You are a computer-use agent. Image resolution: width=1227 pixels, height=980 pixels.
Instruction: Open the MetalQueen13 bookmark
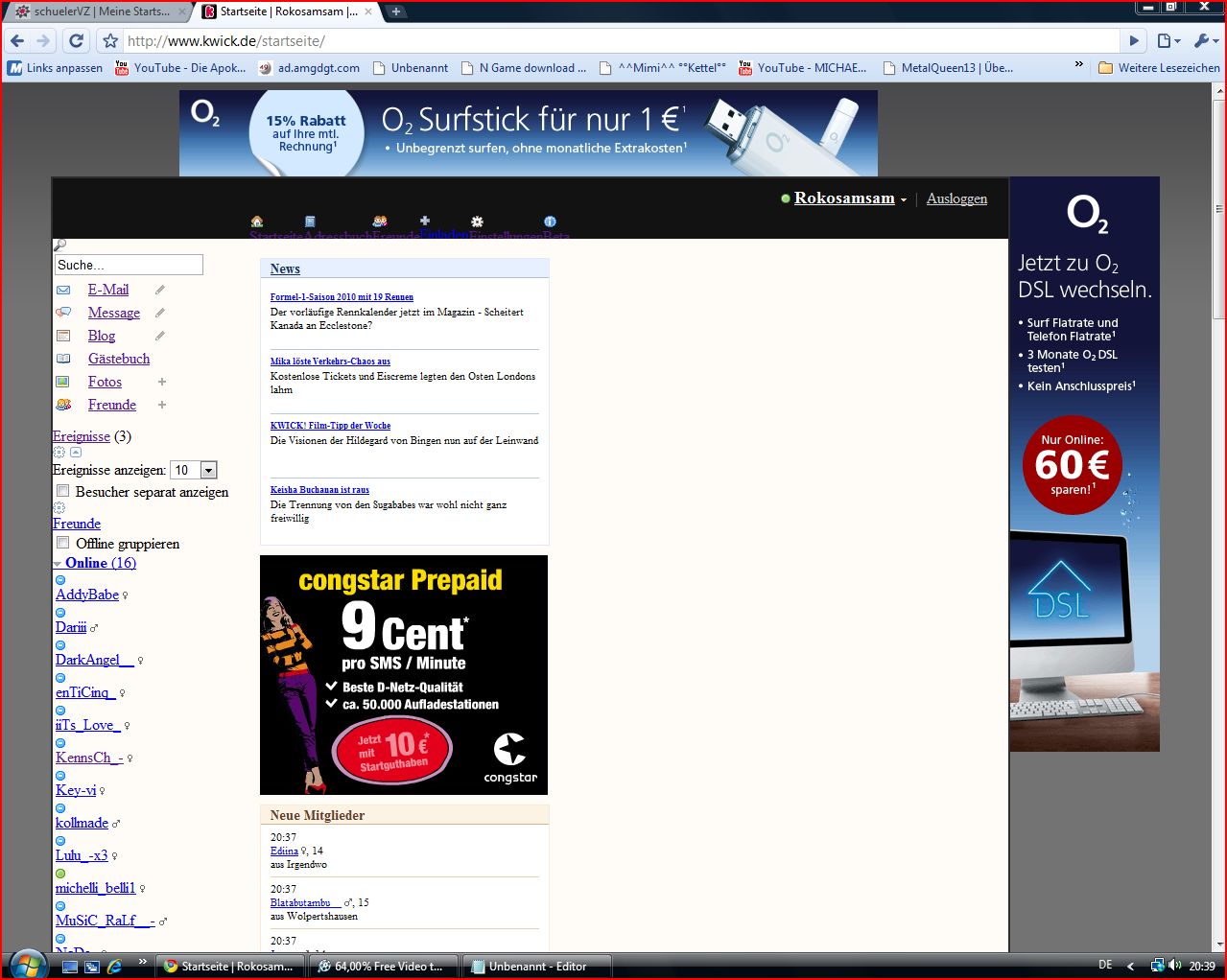948,67
